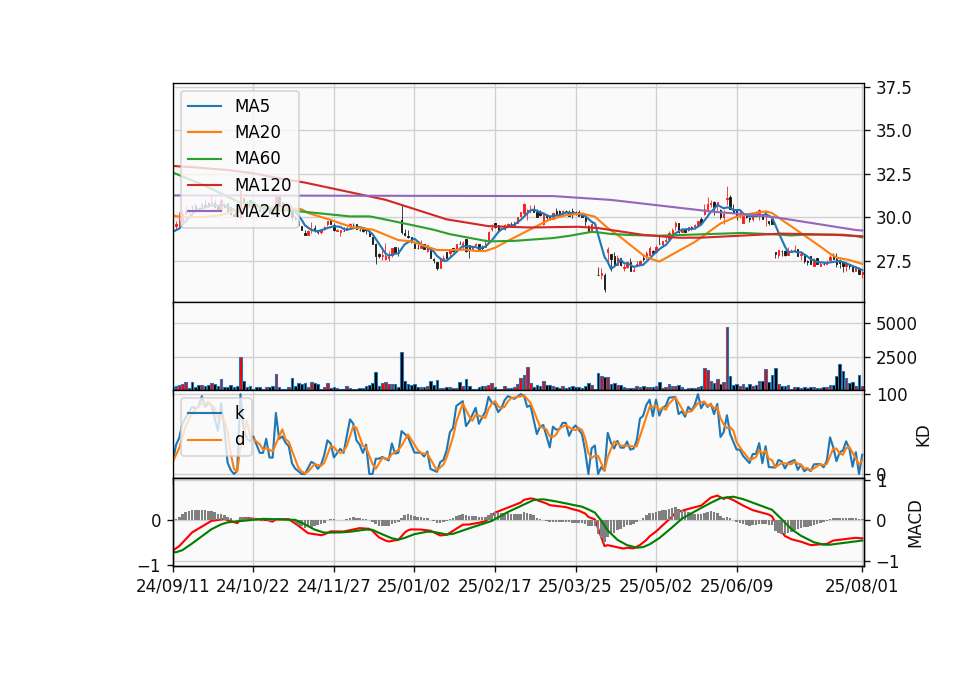Click the orange MA20 legend line swatch
The image size is (960, 690).
pos(204,132)
